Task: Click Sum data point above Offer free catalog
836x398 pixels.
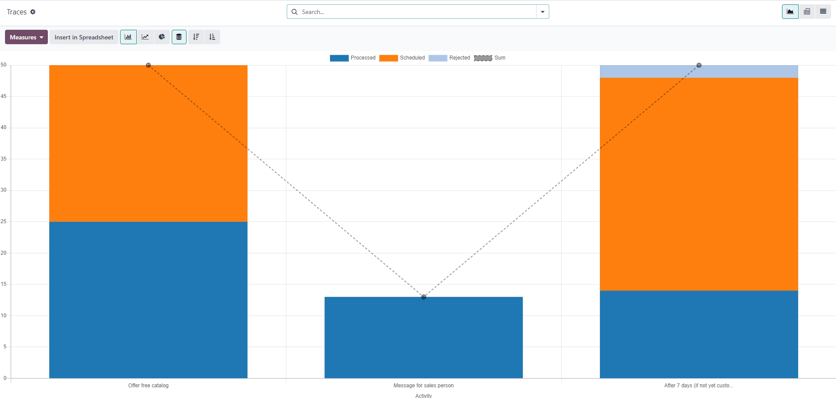Action: pyautogui.click(x=148, y=65)
